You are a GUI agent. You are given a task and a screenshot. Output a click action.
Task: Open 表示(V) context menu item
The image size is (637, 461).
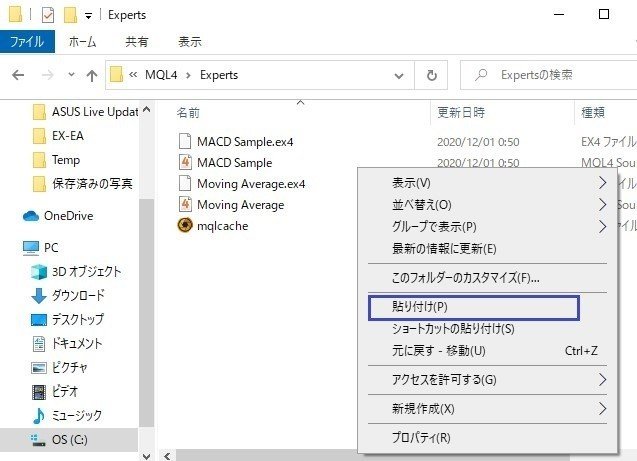(x=488, y=183)
